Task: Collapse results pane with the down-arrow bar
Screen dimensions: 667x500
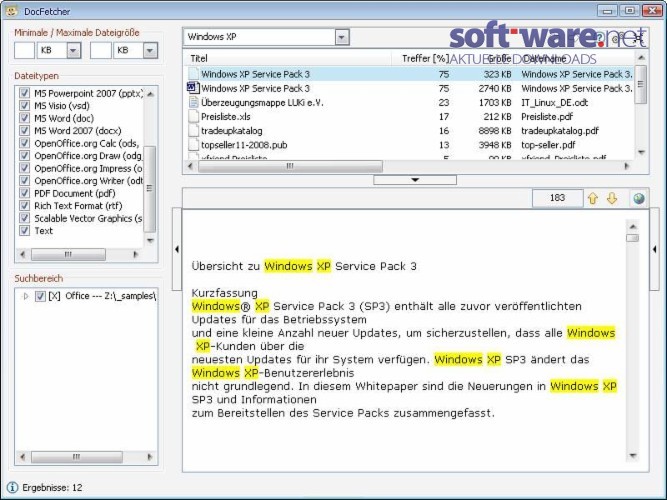Action: [415, 180]
